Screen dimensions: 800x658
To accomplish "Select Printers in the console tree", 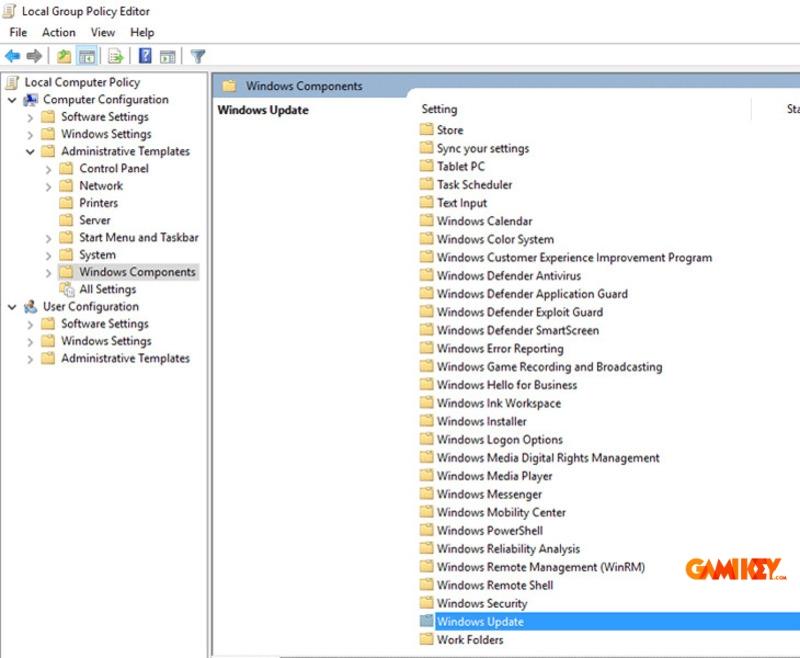I will tap(98, 203).
